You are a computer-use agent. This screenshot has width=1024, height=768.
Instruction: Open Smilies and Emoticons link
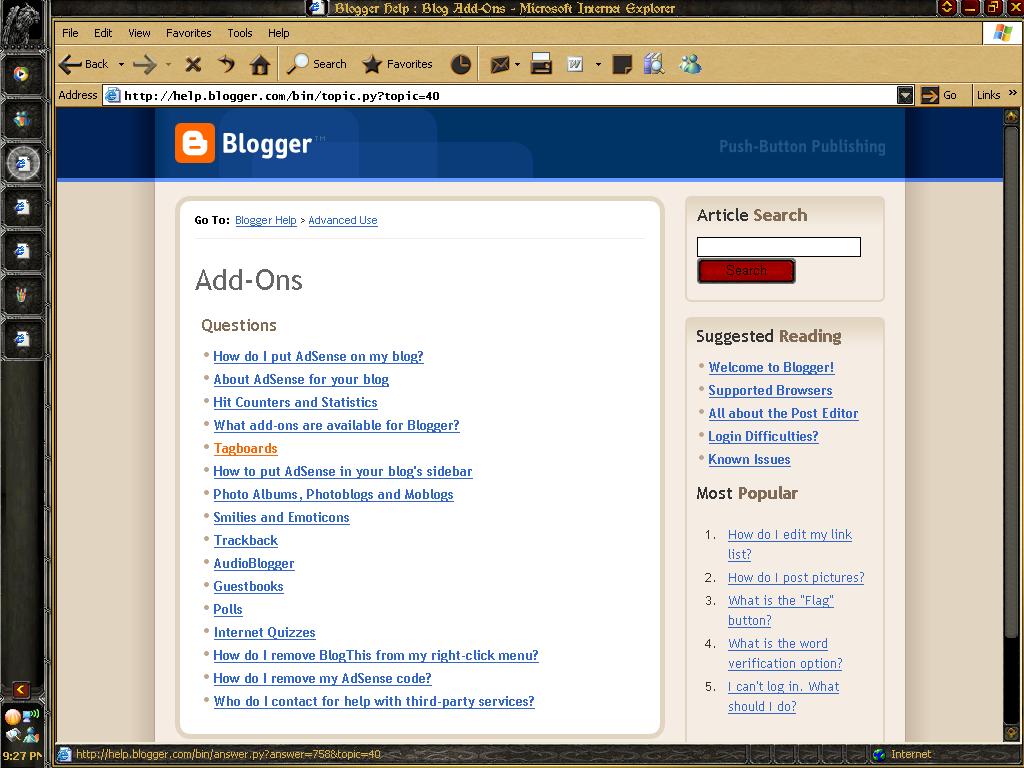pyautogui.click(x=281, y=517)
